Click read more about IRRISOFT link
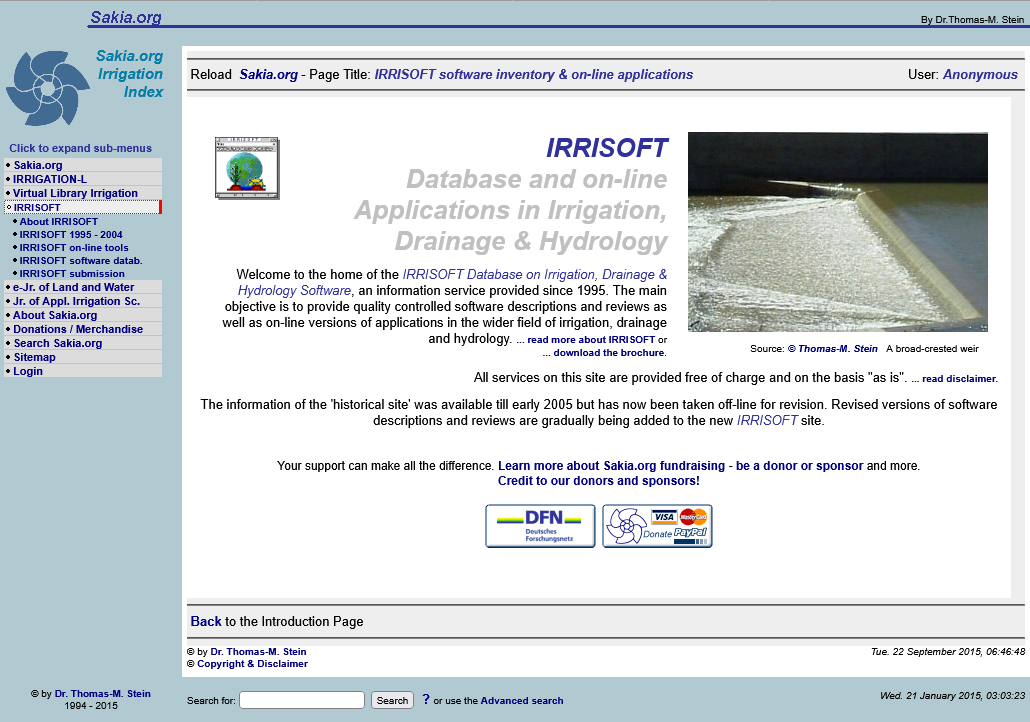 tap(586, 340)
